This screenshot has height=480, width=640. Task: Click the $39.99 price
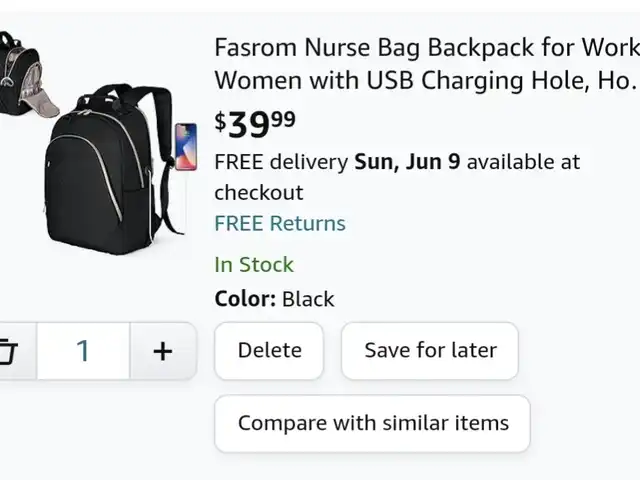point(255,124)
